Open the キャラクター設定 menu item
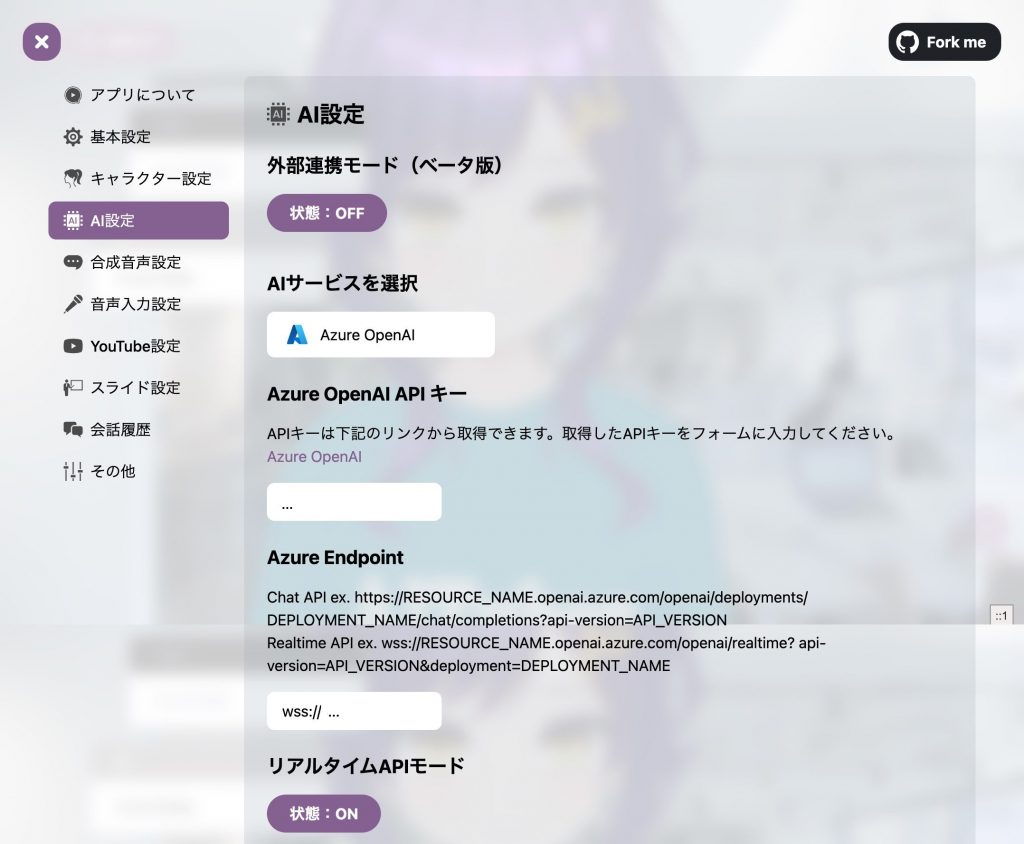The image size is (1024, 844). click(138, 178)
